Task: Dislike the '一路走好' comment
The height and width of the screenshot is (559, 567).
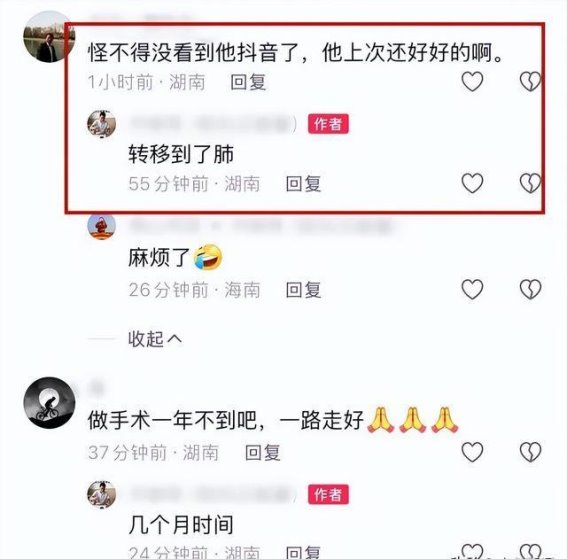Action: 530,452
